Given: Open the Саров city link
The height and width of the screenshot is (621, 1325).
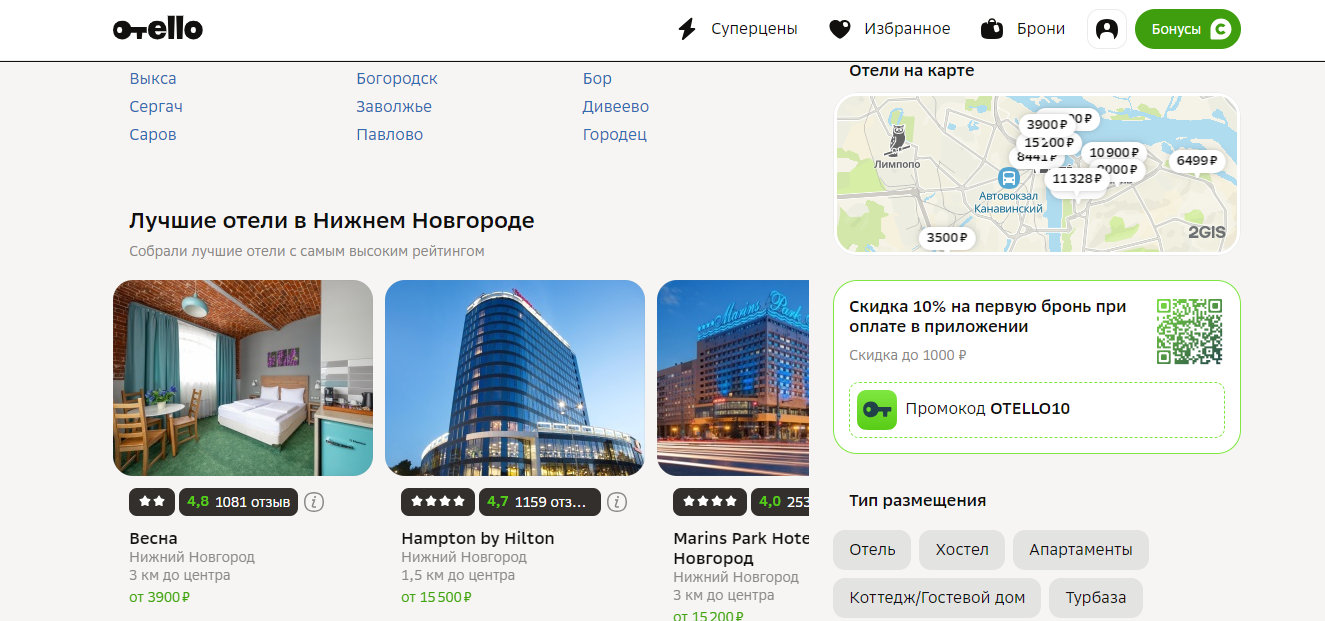Looking at the screenshot, I should point(153,135).
